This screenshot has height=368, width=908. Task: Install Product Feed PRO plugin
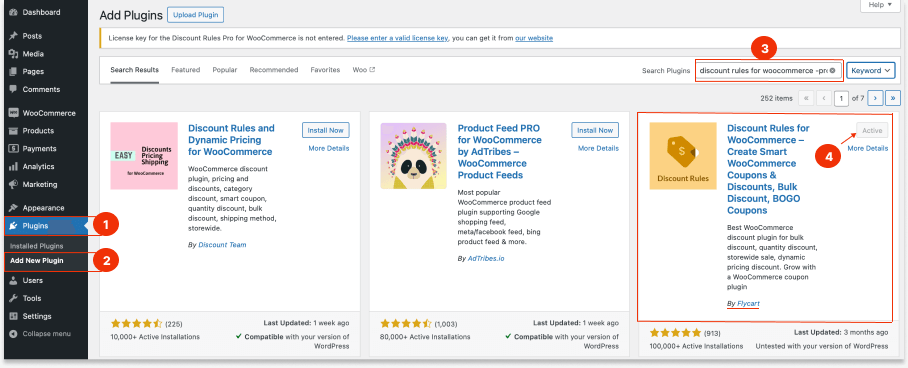pos(595,130)
